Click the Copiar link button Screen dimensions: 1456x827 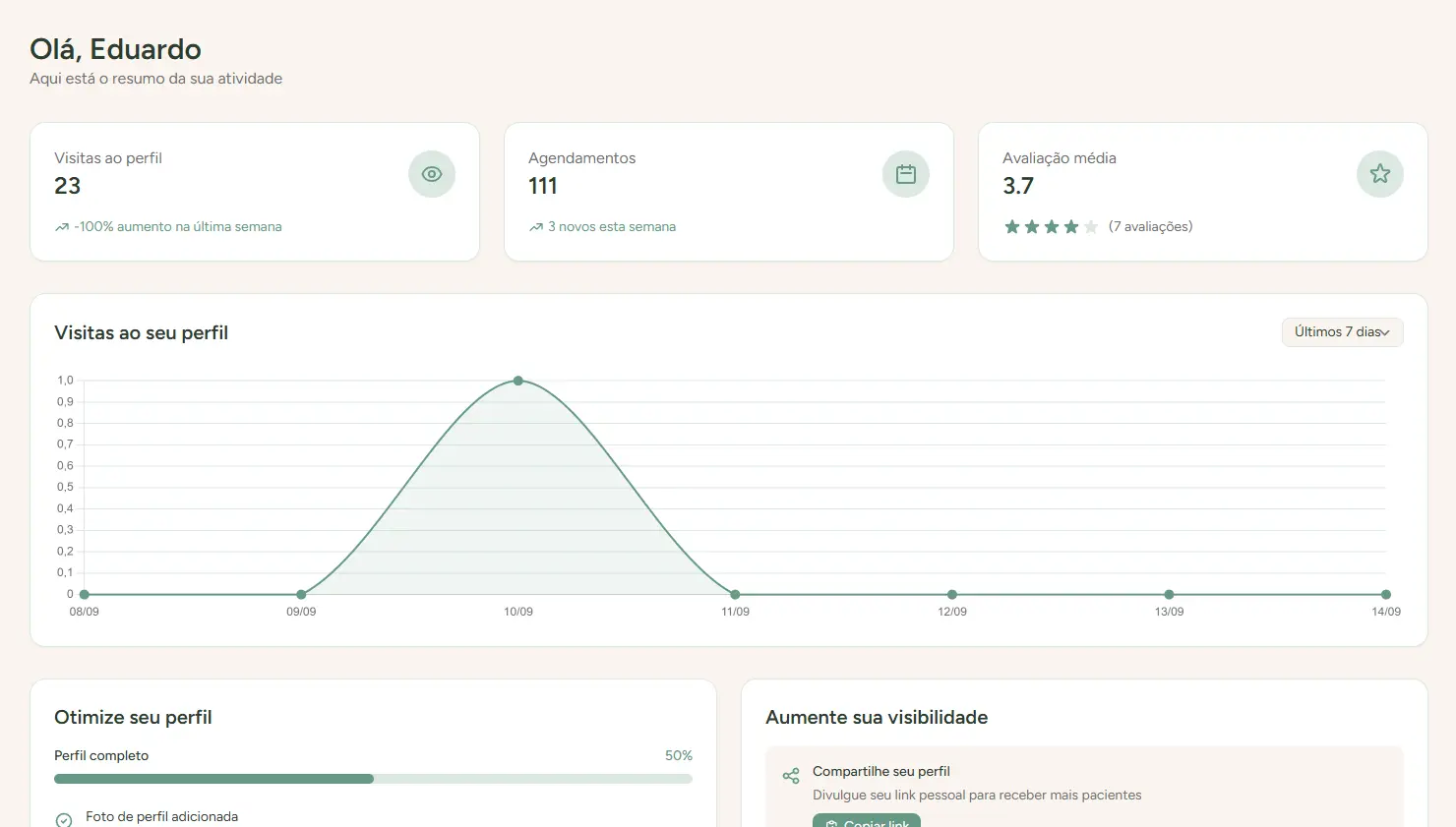pyautogui.click(x=867, y=822)
